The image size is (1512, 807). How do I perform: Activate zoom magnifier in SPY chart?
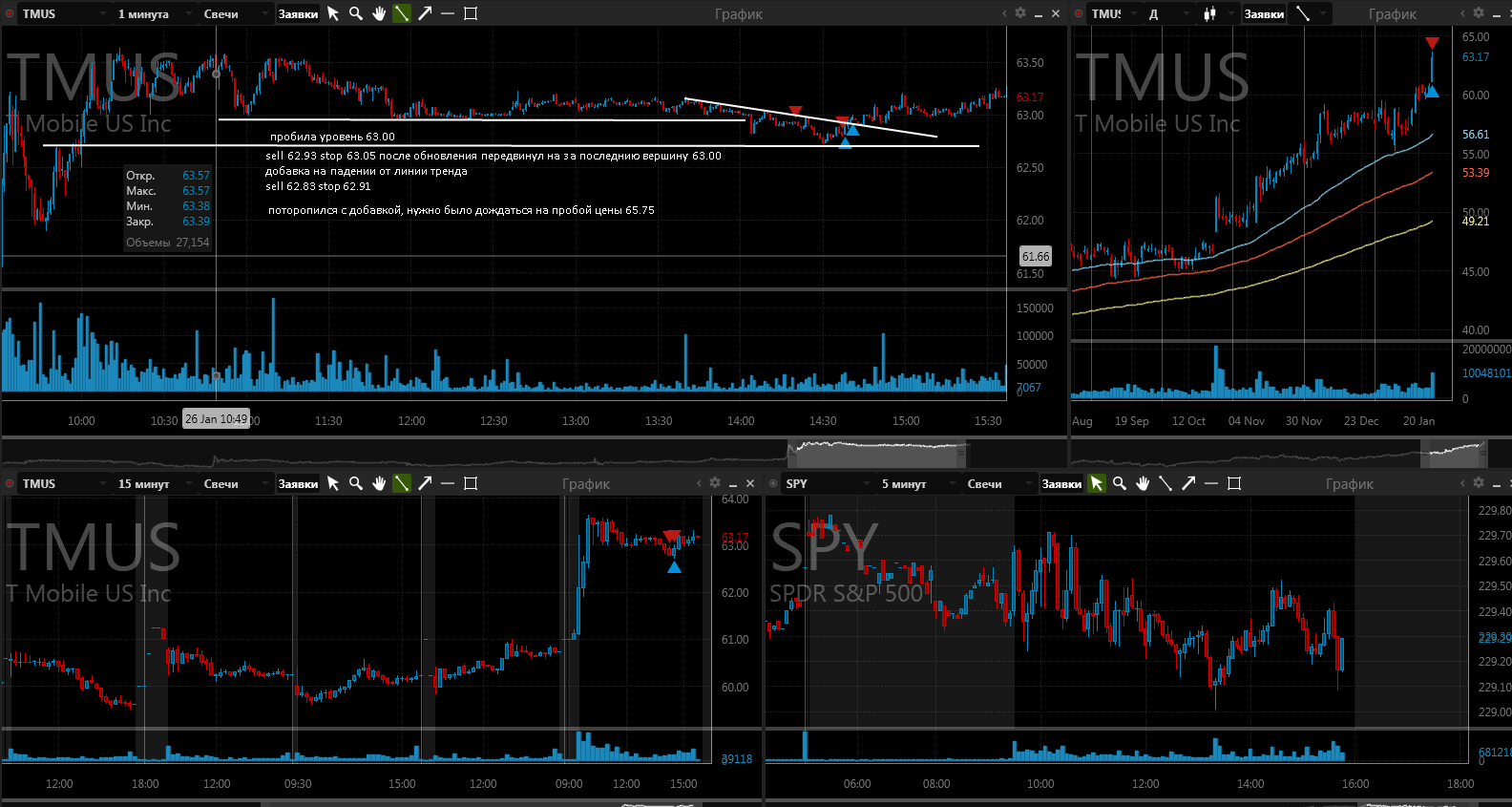[x=1120, y=483]
